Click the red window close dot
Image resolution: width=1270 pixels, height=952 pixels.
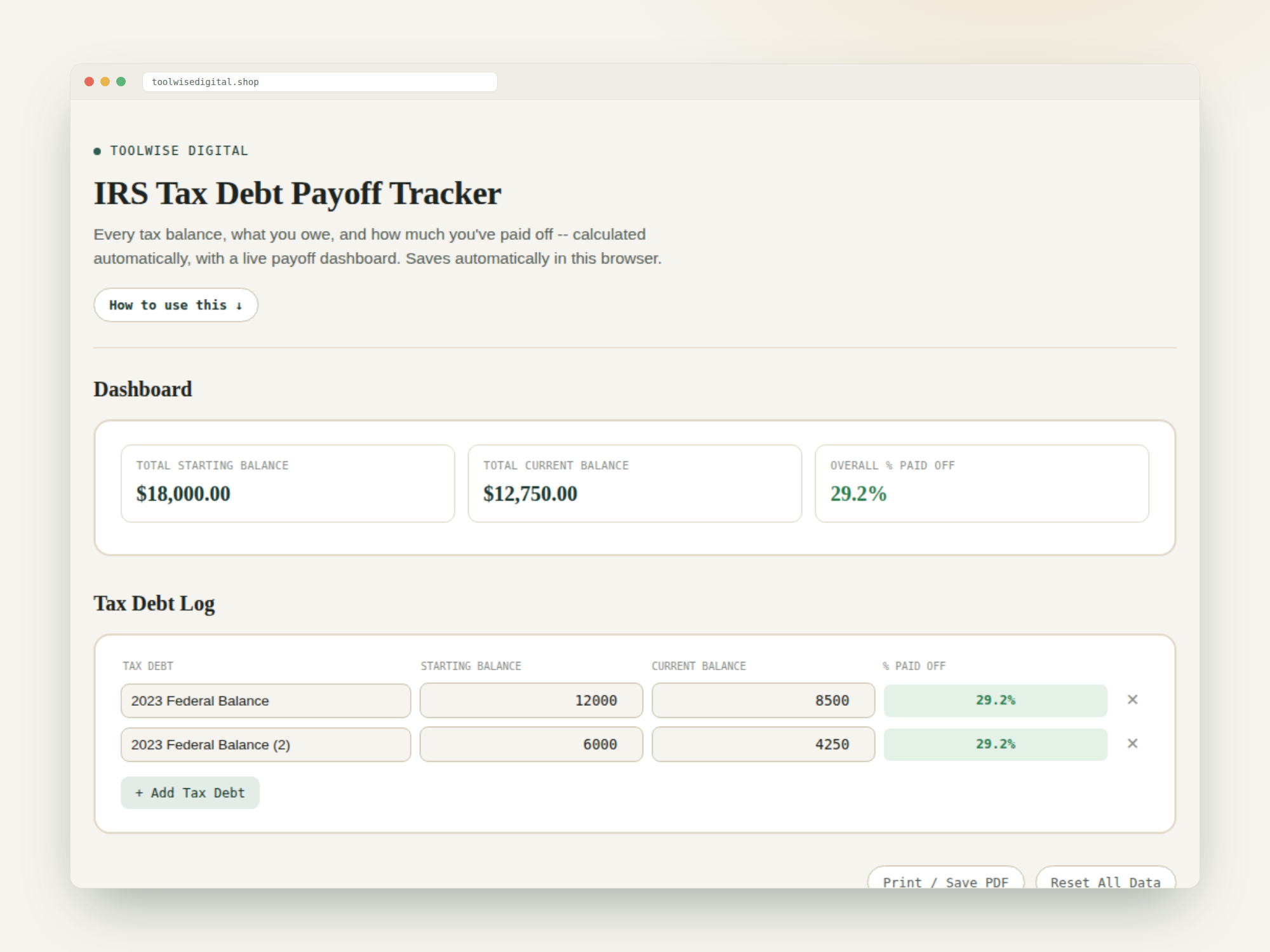(90, 81)
